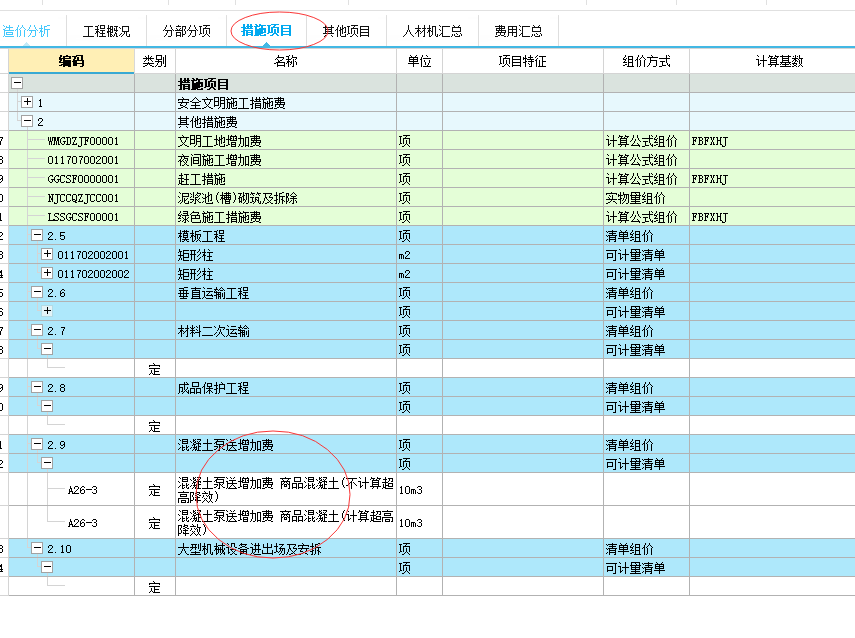Collapse the root 措施项目 row
Image resolution: width=855 pixels, height=638 pixels.
click(x=17, y=83)
